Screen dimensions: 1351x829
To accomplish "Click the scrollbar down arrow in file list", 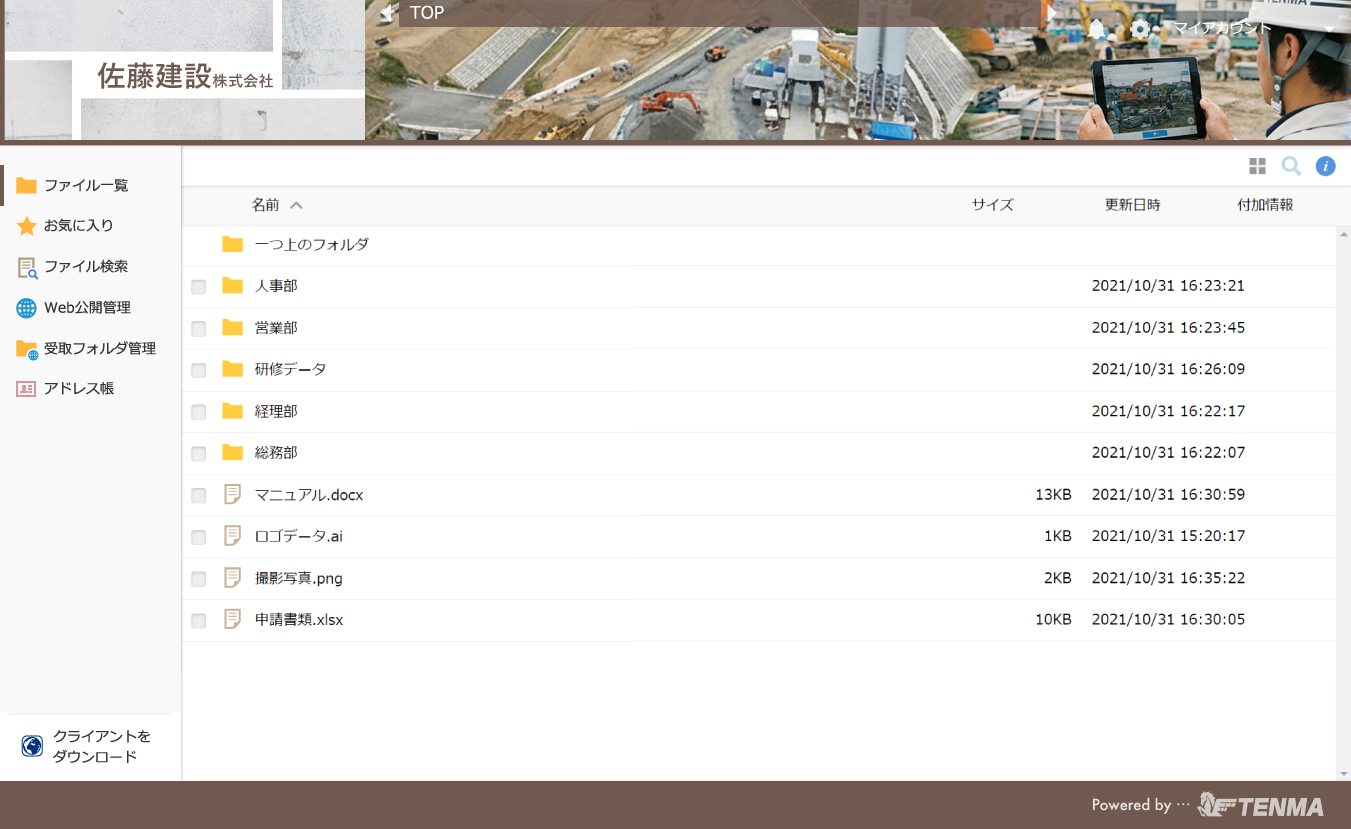I will pos(1343,773).
